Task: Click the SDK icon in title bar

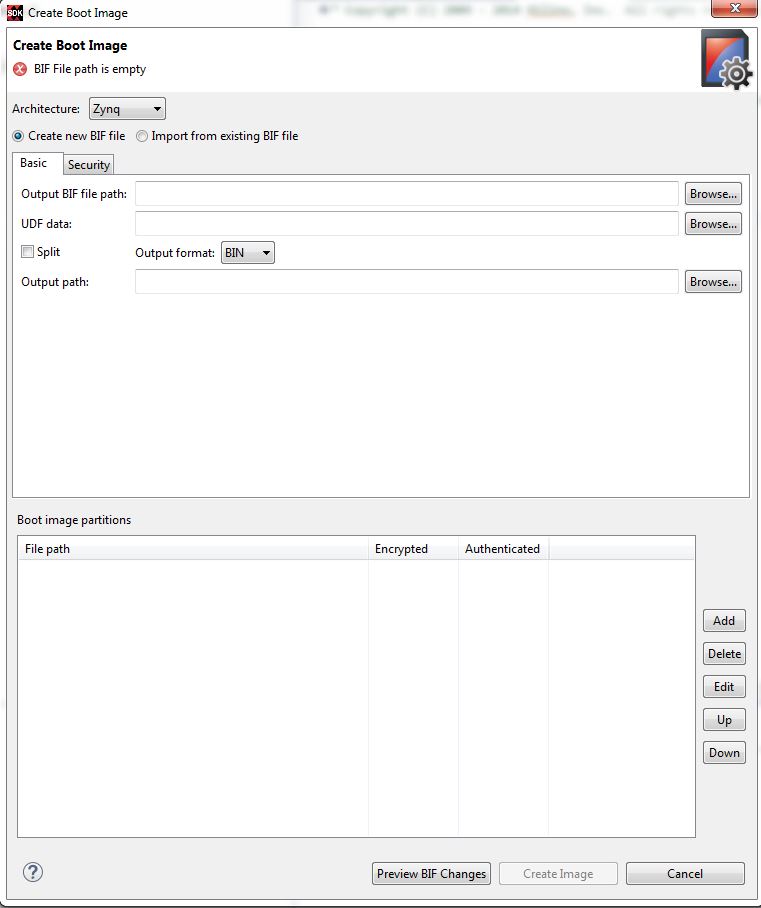Action: click(x=14, y=12)
